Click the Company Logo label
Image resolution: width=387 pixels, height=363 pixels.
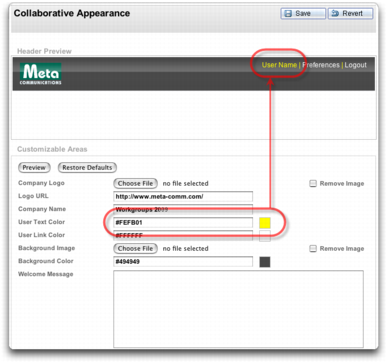click(x=41, y=183)
